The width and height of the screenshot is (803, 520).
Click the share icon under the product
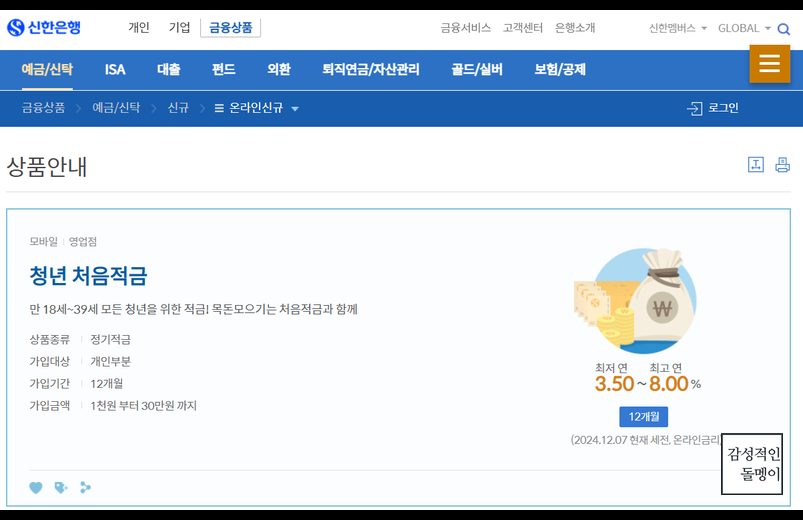coord(86,487)
